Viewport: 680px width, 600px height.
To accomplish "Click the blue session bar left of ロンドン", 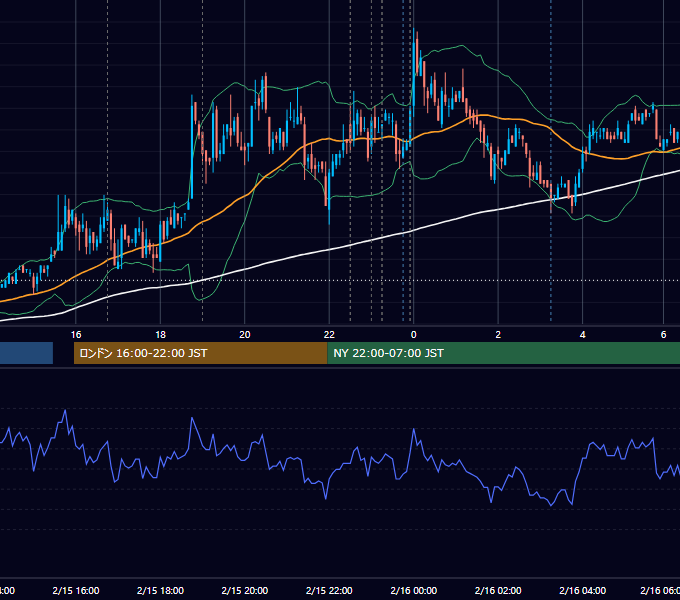I will [26, 353].
